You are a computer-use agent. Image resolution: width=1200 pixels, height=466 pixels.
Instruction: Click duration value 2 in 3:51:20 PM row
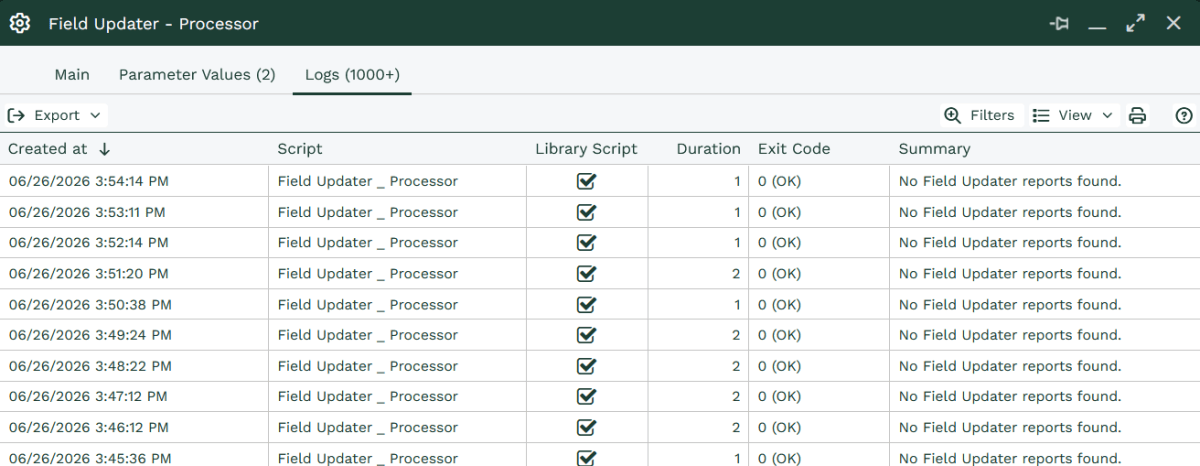point(737,274)
